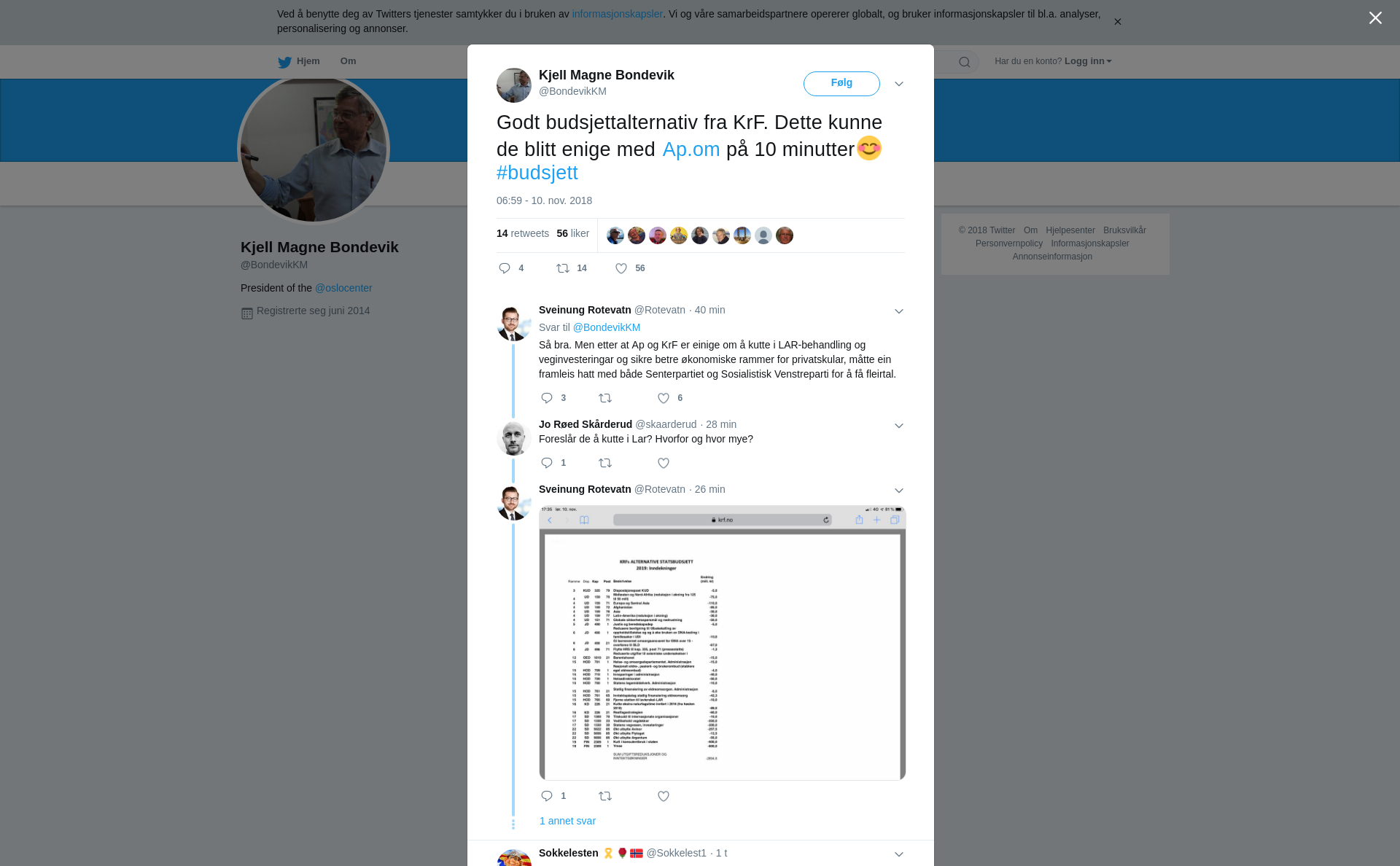Retweet Jo Røed Skårderud's reply

coord(605,463)
